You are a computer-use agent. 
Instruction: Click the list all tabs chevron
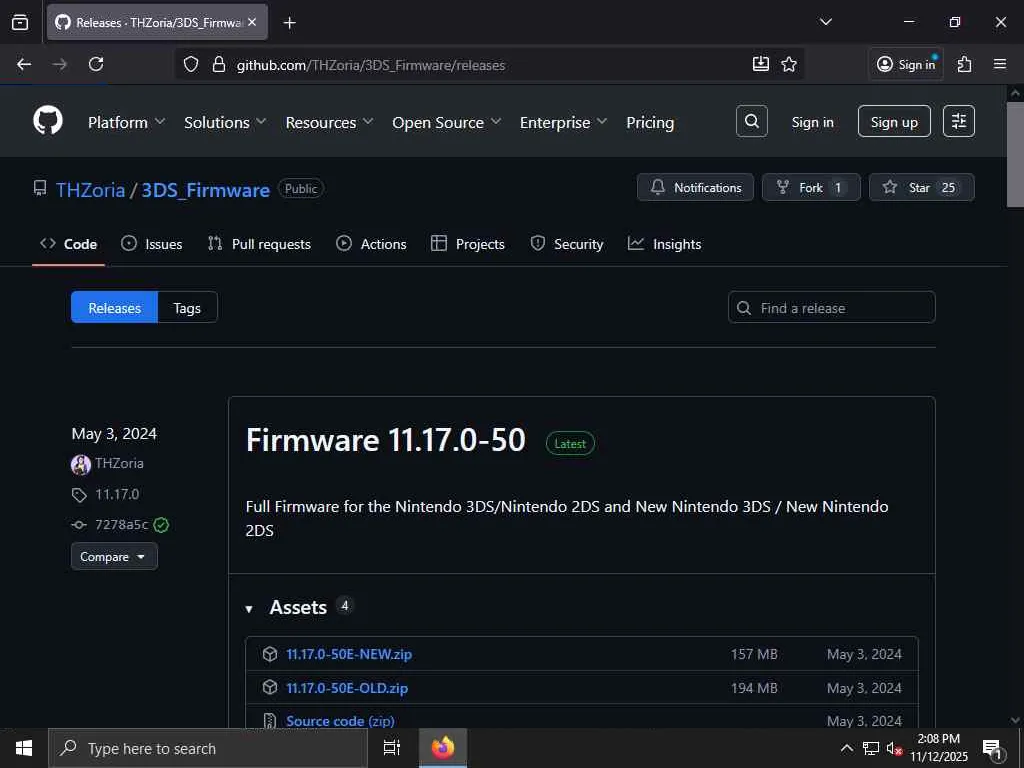(x=825, y=22)
